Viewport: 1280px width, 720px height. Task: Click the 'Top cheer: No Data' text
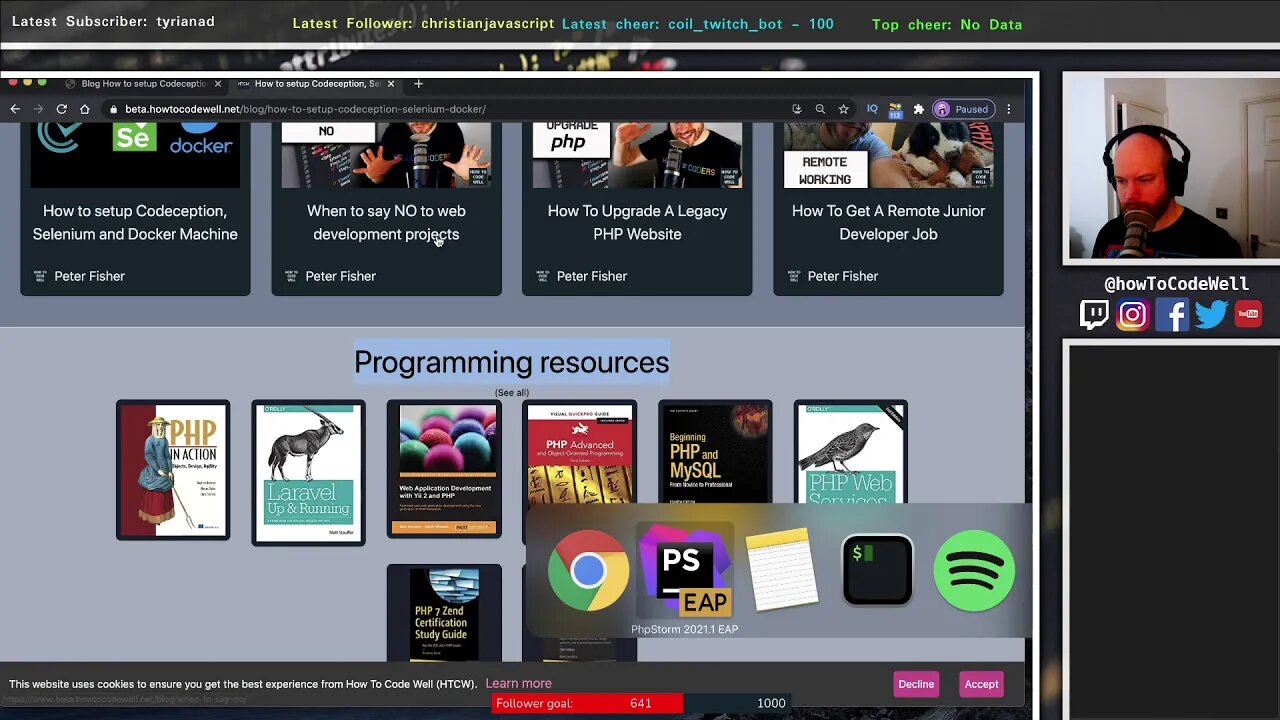tap(947, 24)
